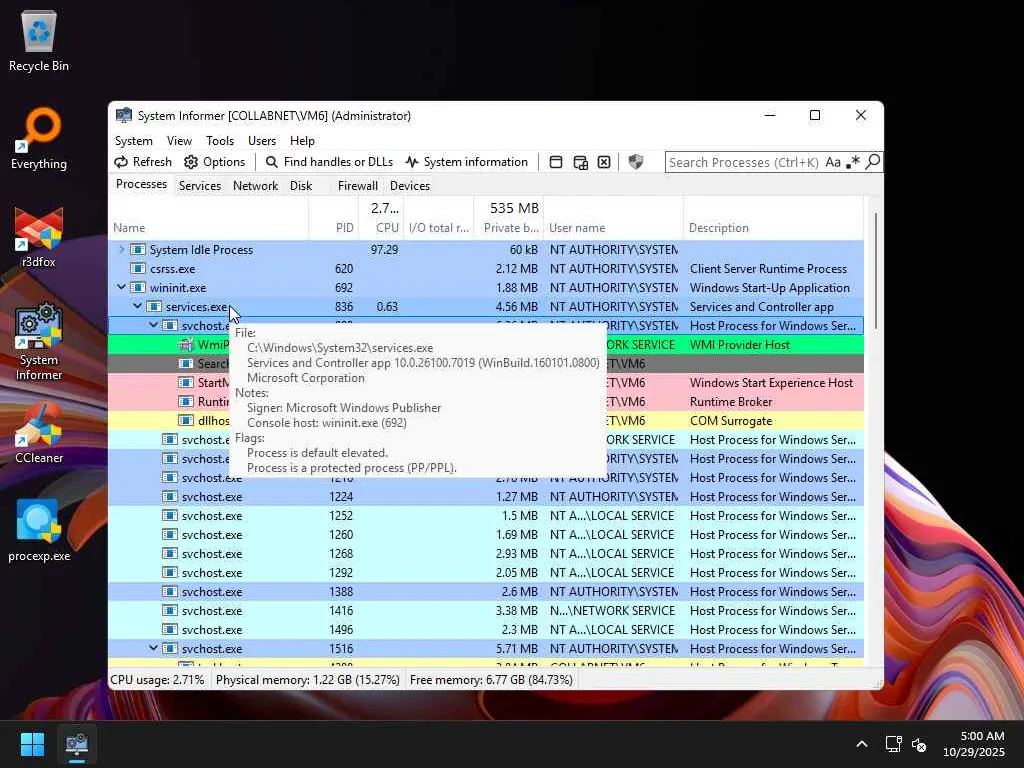The width and height of the screenshot is (1024, 768).
Task: Click the System Informer title bar icon
Action: [x=123, y=116]
